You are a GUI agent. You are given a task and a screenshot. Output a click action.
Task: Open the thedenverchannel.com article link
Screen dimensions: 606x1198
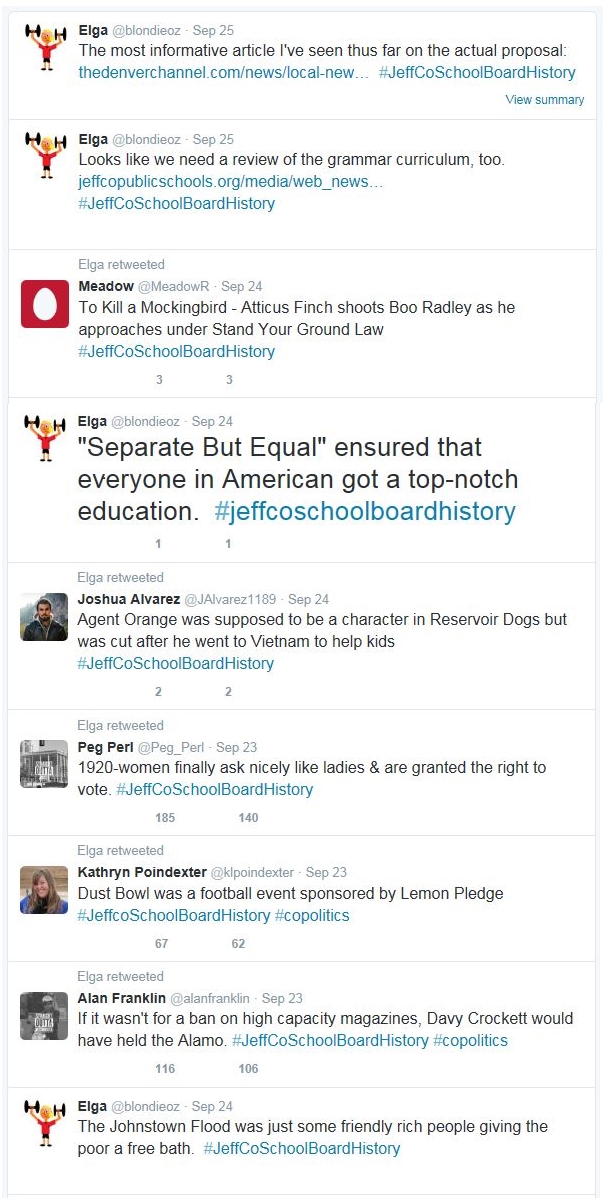(223, 72)
